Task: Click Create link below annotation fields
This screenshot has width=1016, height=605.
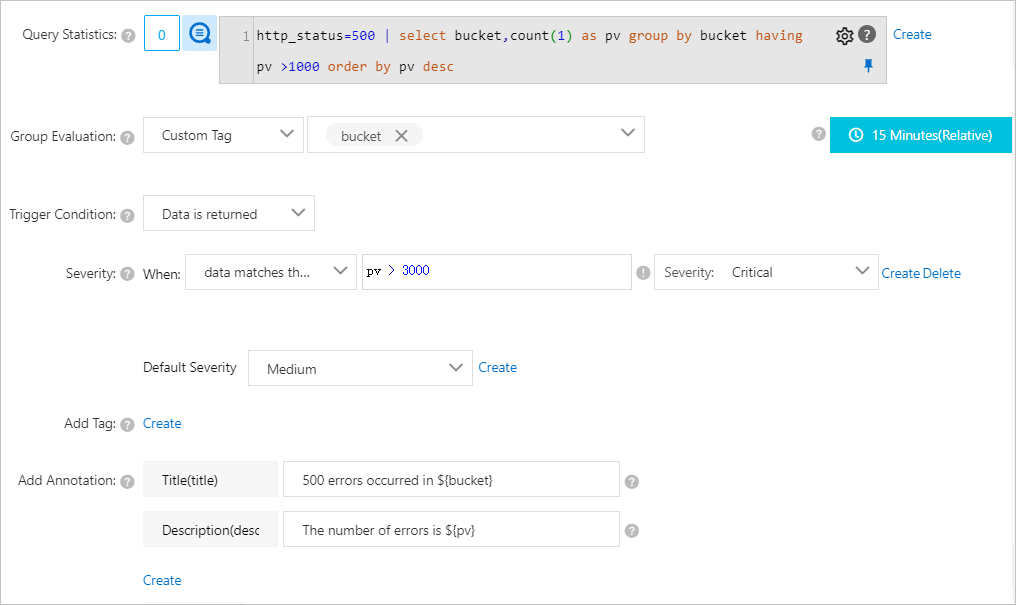Action: (x=162, y=580)
